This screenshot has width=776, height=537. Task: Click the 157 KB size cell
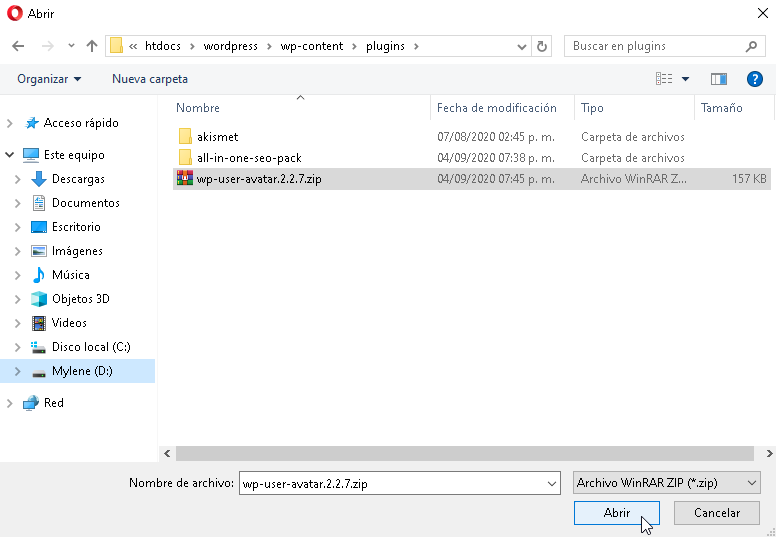point(749,179)
